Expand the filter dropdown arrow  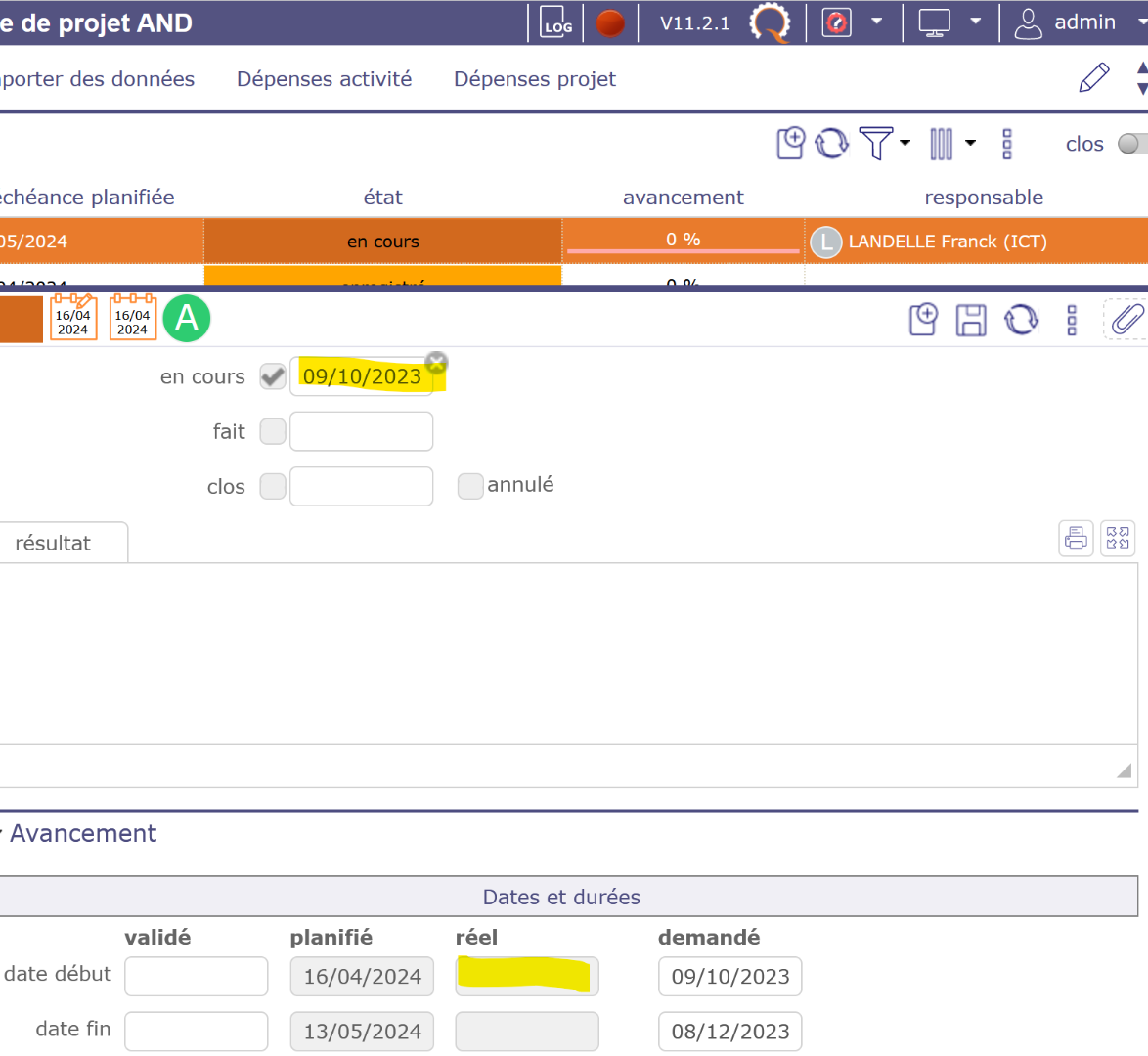pos(905,143)
